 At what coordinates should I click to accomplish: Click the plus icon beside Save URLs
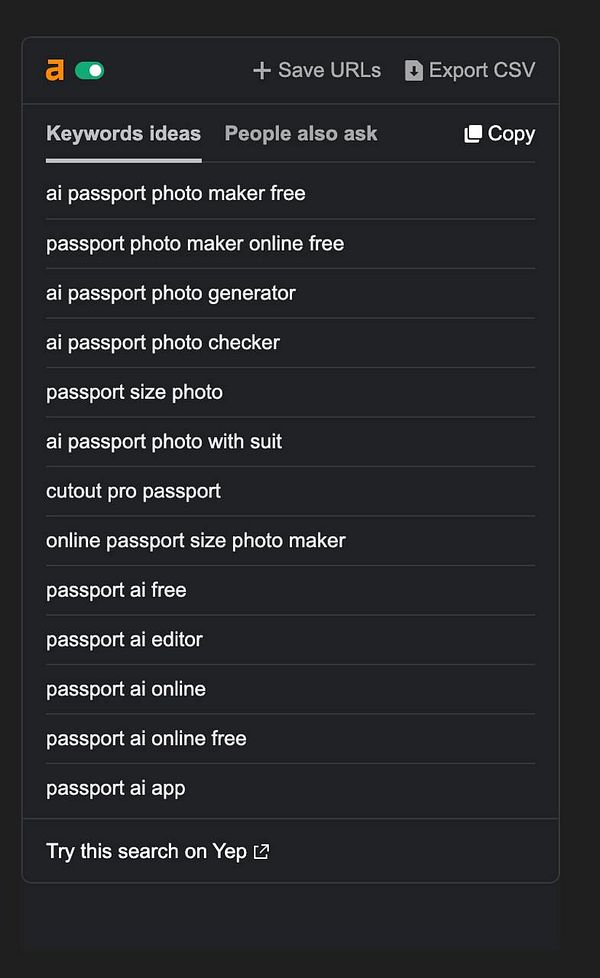pyautogui.click(x=261, y=70)
